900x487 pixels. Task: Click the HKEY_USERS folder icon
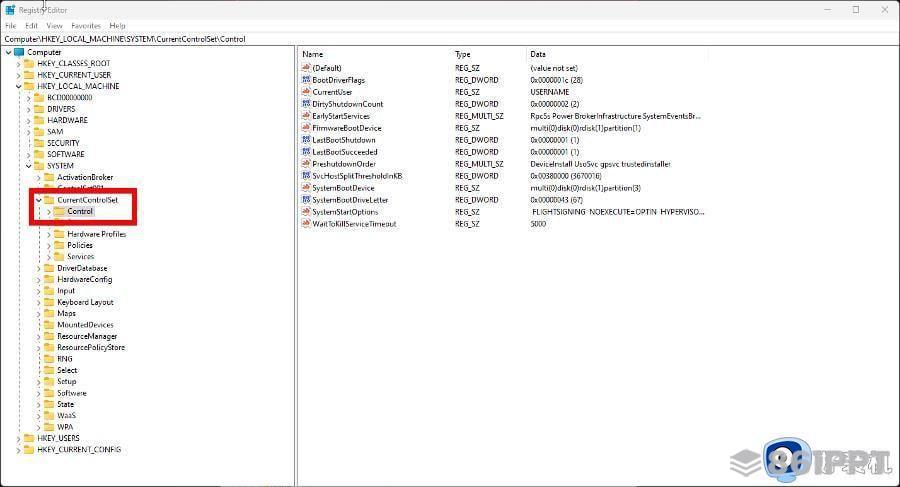tap(29, 438)
